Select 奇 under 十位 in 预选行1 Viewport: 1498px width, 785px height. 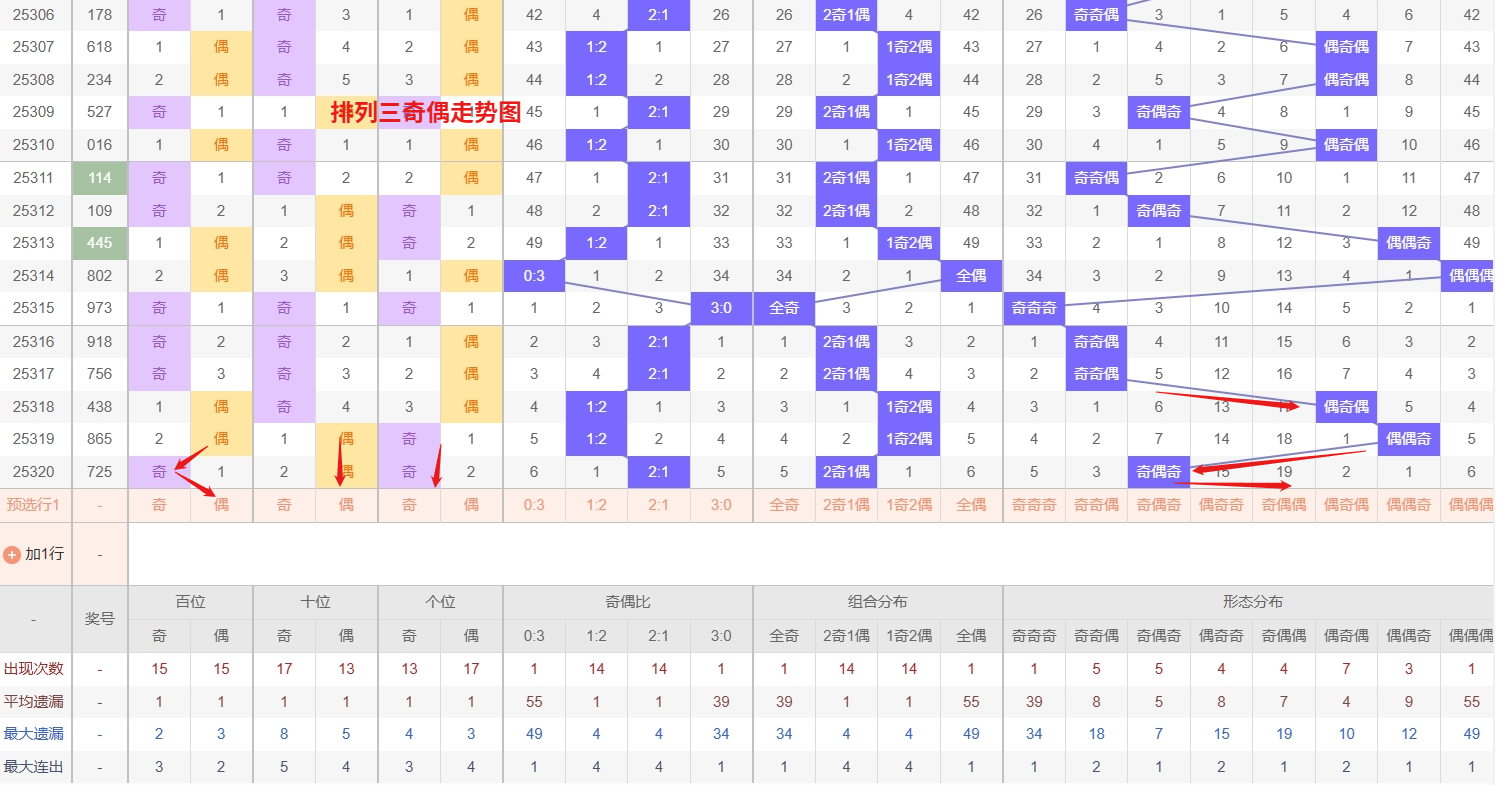click(x=284, y=505)
